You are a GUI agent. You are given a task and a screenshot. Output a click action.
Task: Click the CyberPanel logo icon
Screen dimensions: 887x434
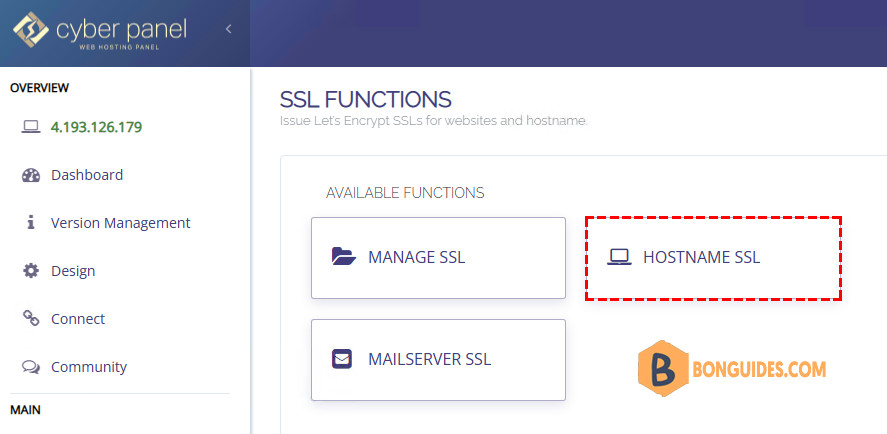(31, 29)
